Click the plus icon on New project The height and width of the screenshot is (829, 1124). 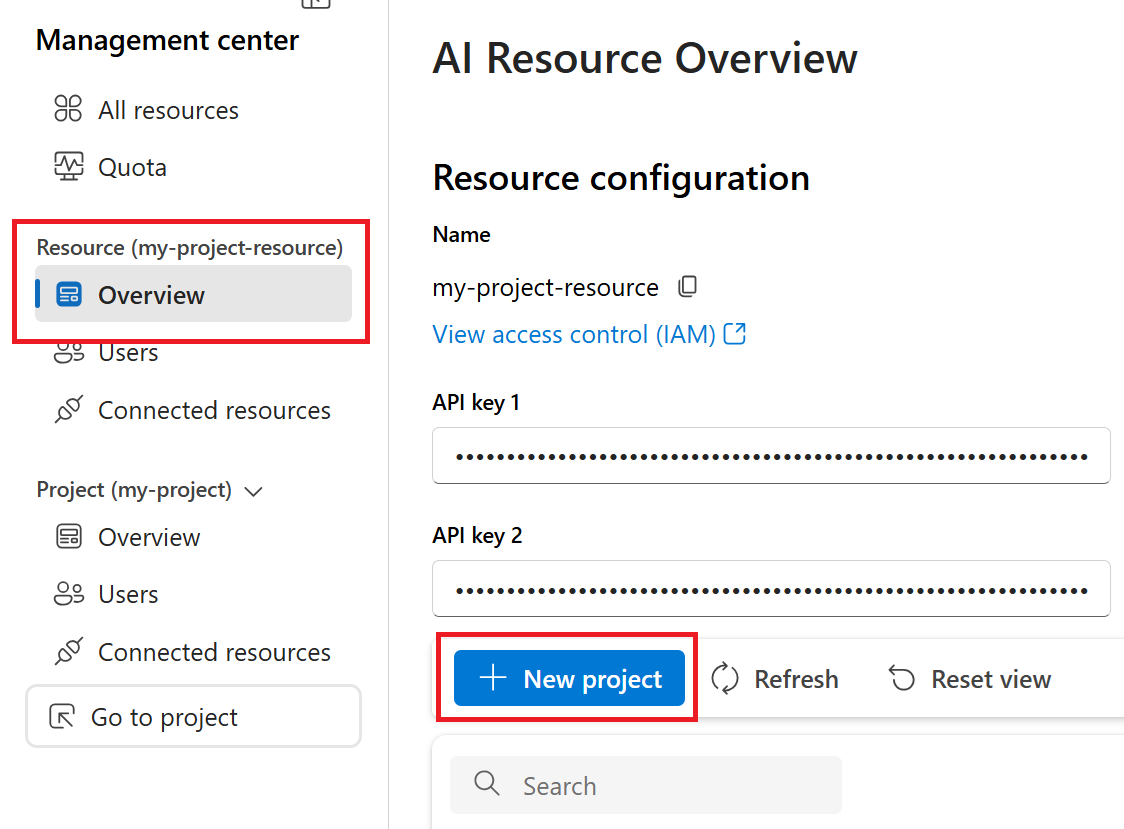pos(493,678)
